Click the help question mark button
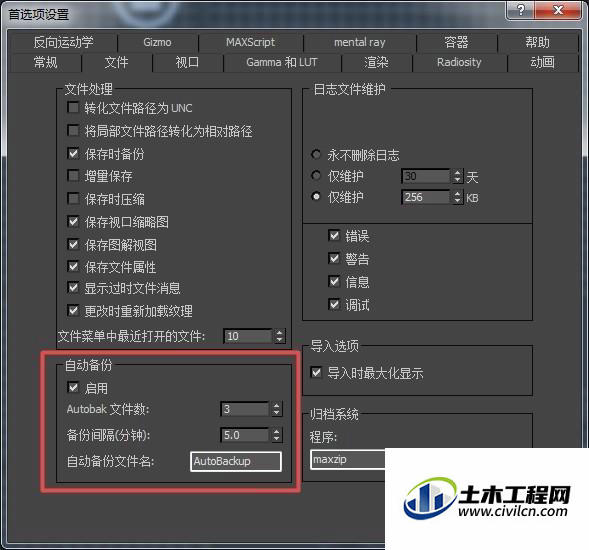Viewport: 589px width, 550px height. (x=520, y=10)
